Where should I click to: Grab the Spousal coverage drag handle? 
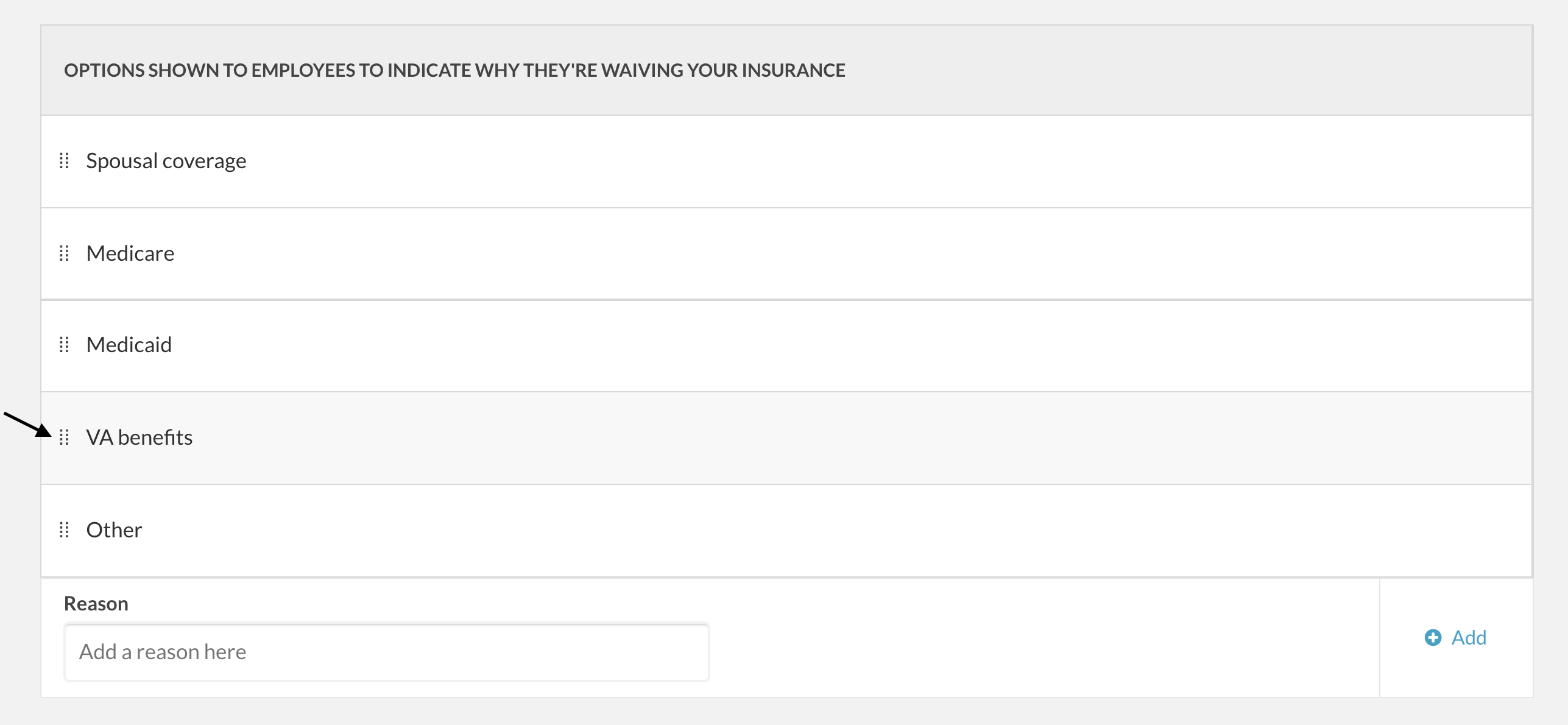click(64, 161)
